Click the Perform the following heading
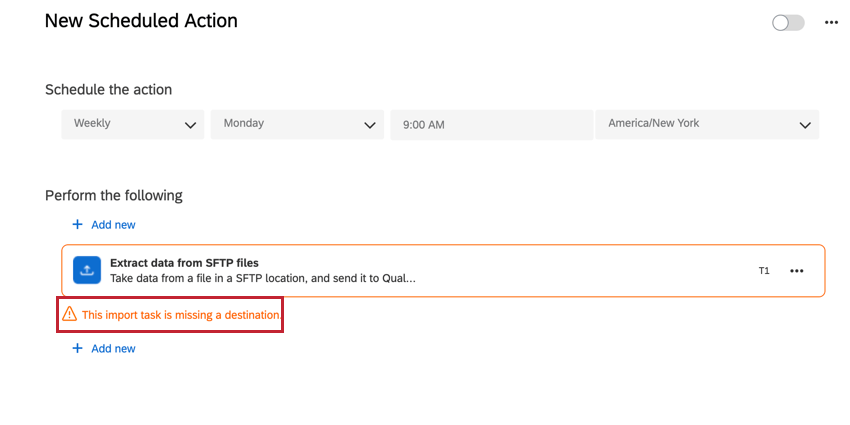Viewport: 850px width, 425px height. [x=114, y=195]
